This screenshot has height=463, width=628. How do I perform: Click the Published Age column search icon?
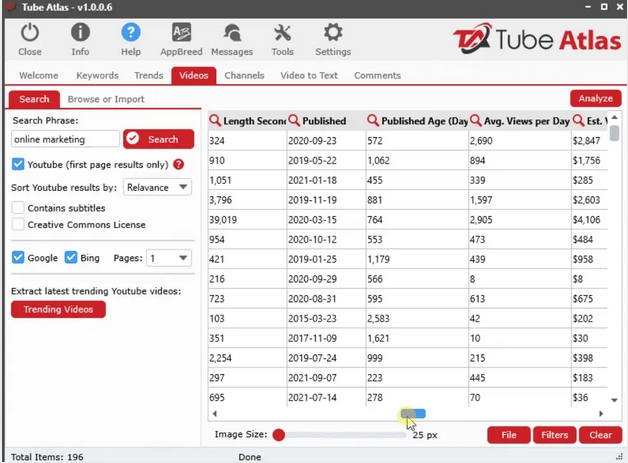pyautogui.click(x=373, y=120)
